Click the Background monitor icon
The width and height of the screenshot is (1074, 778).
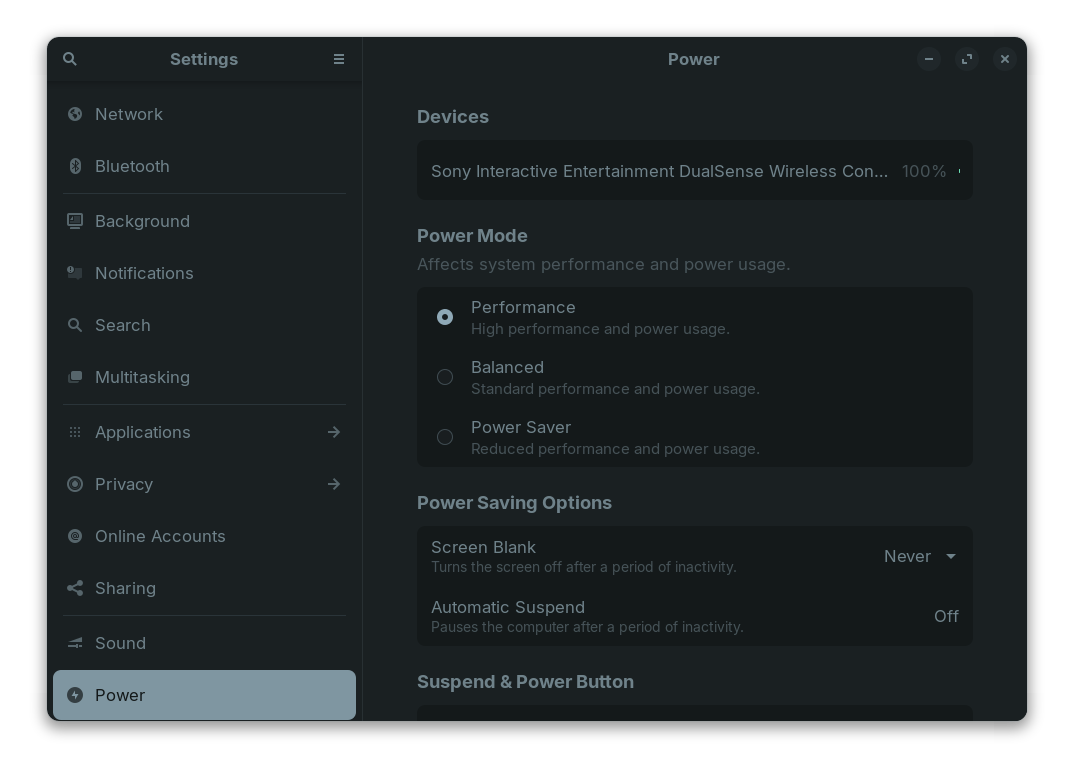pos(75,221)
